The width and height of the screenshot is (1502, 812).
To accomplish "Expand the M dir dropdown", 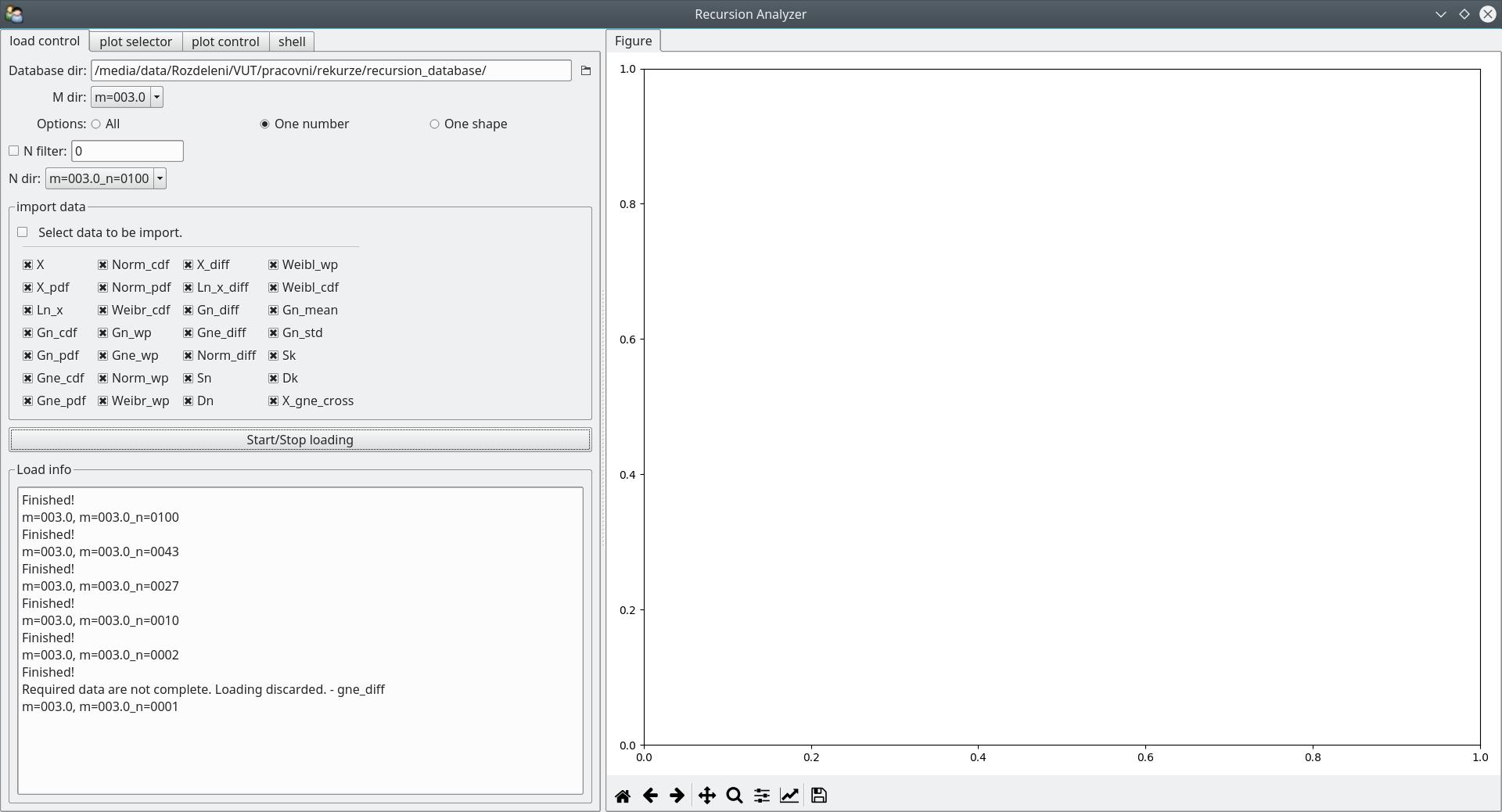I will (x=156, y=97).
